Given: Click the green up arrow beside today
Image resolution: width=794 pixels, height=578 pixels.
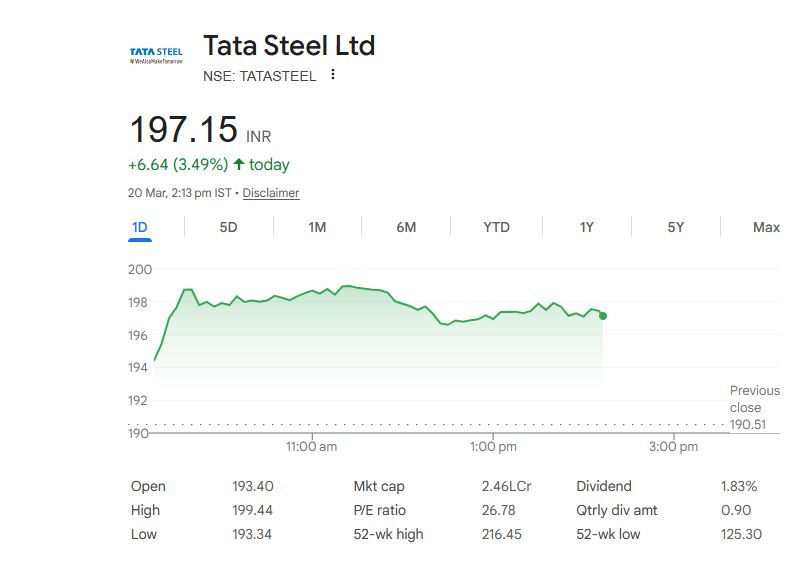Looking at the screenshot, I should coord(238,164).
